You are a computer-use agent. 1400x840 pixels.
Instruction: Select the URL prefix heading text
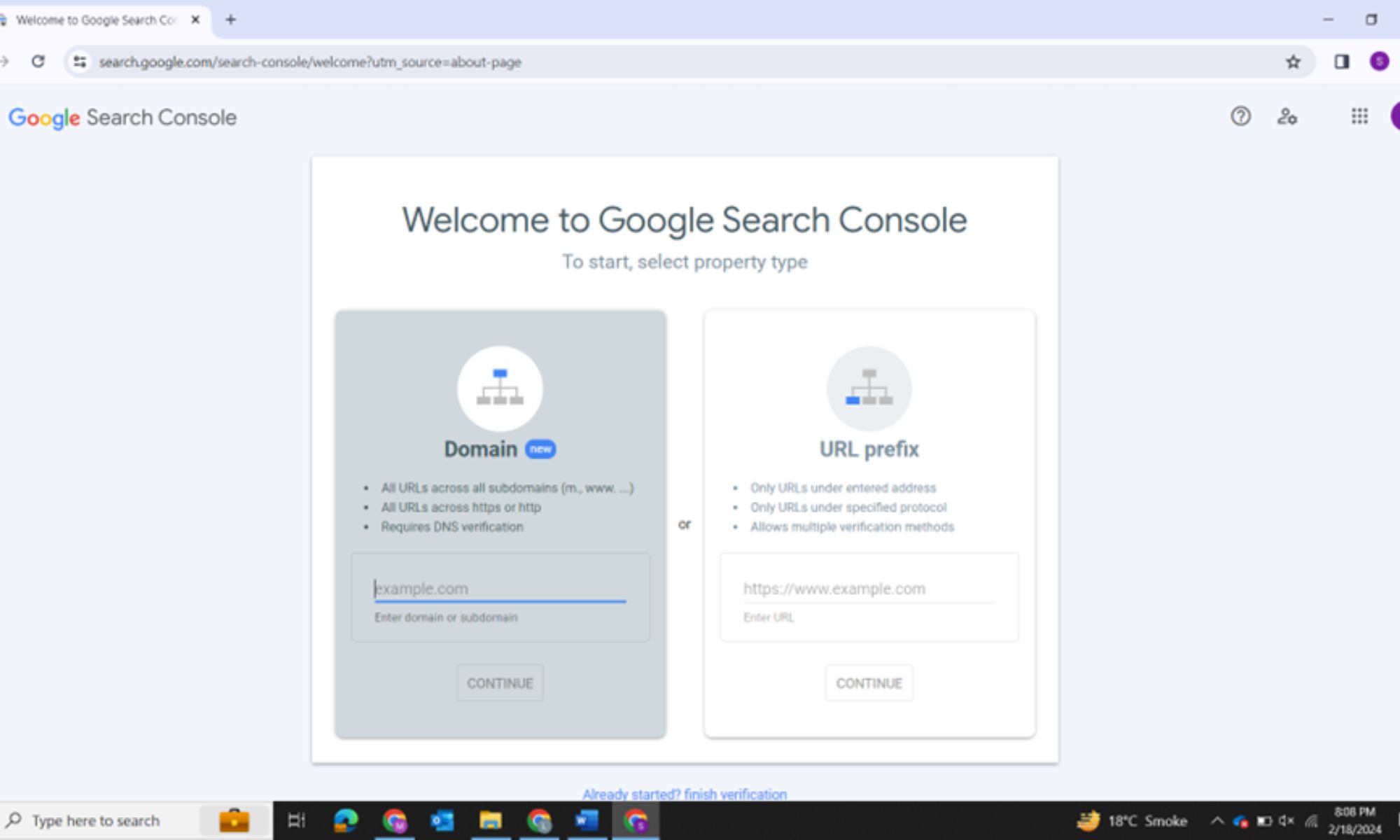tap(869, 449)
